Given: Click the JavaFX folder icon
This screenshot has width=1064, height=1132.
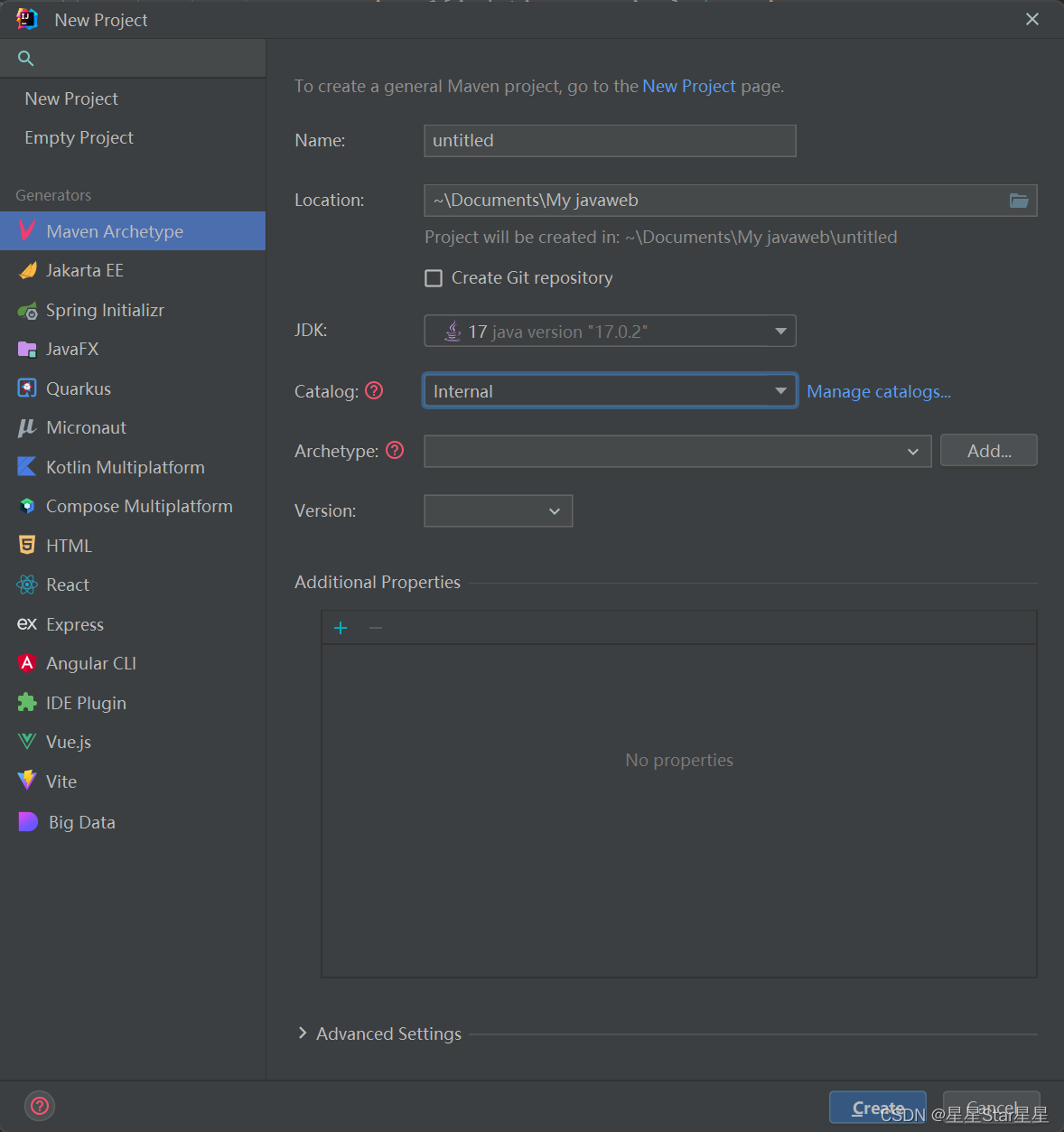Looking at the screenshot, I should 27,349.
